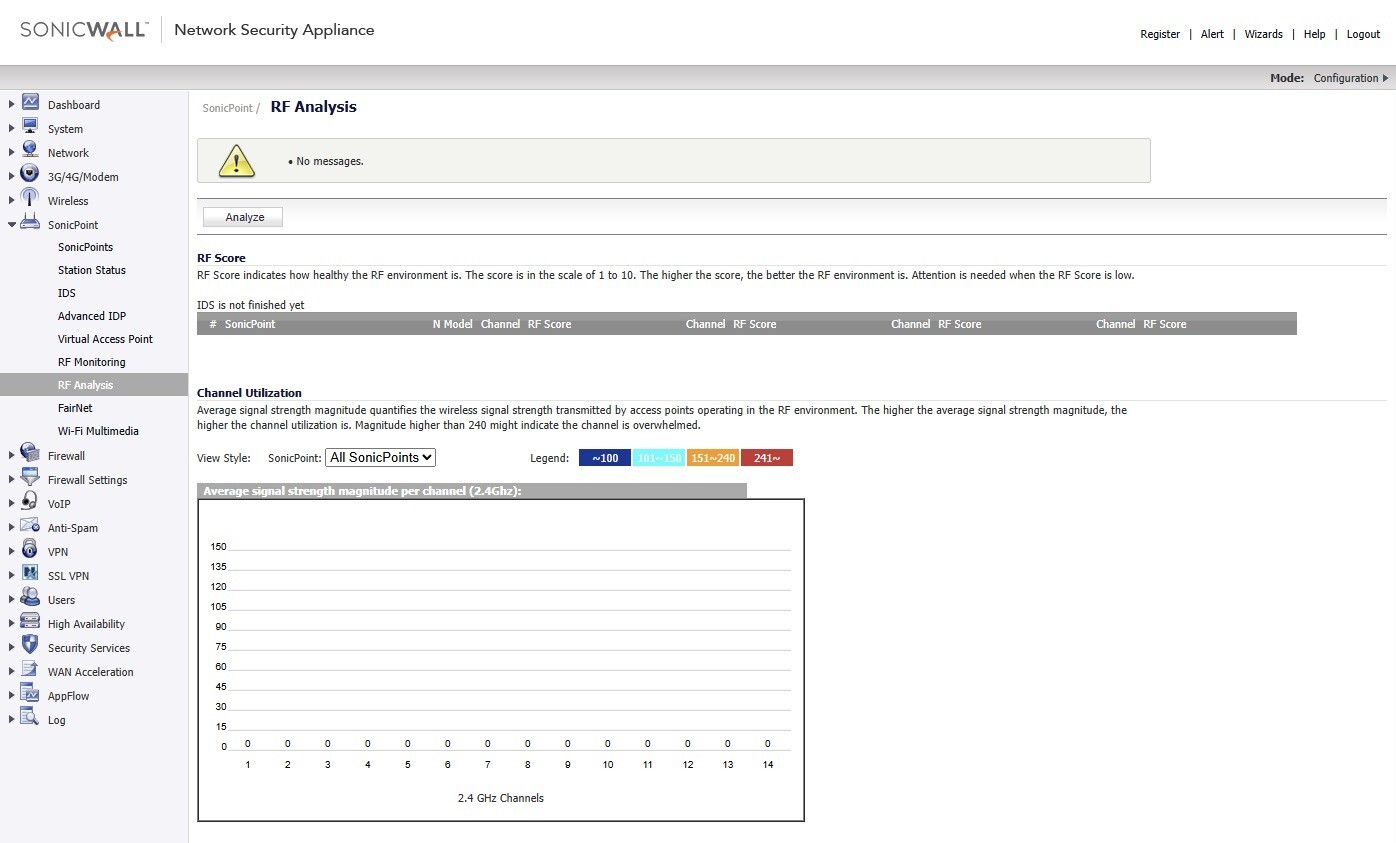Expand the Dashboard menu arrow
Image resolution: width=1396 pixels, height=843 pixels.
click(12, 104)
